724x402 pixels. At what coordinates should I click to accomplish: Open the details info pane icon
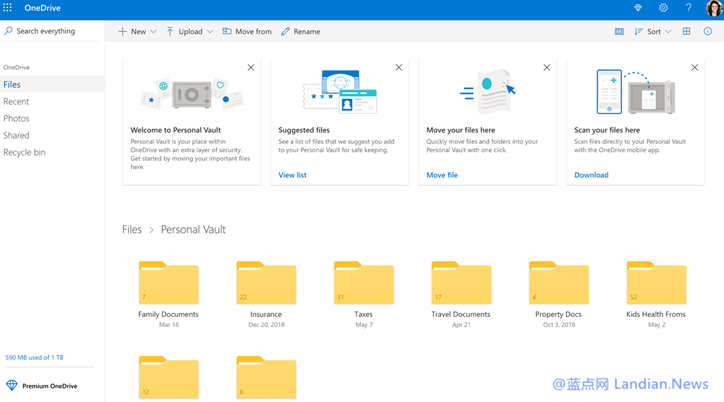click(707, 31)
